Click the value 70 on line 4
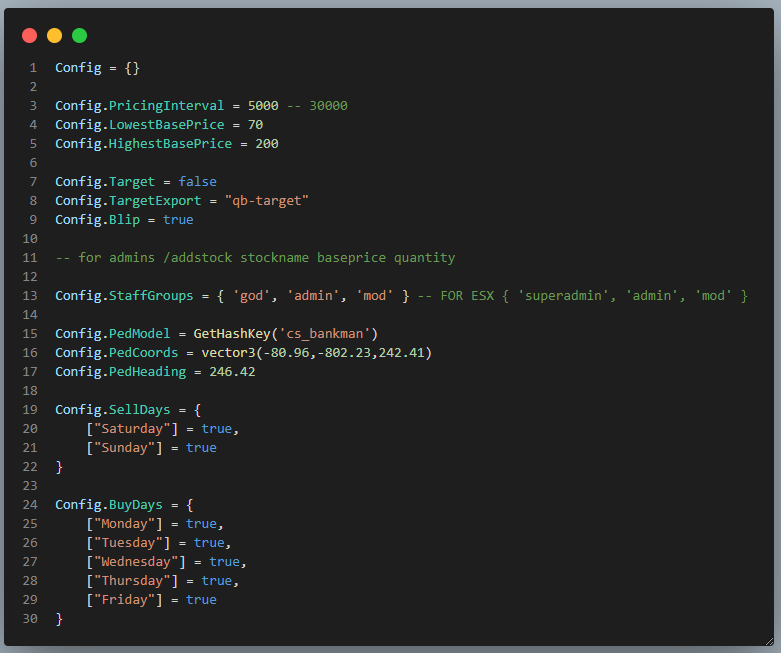This screenshot has width=781, height=653. tap(256, 125)
